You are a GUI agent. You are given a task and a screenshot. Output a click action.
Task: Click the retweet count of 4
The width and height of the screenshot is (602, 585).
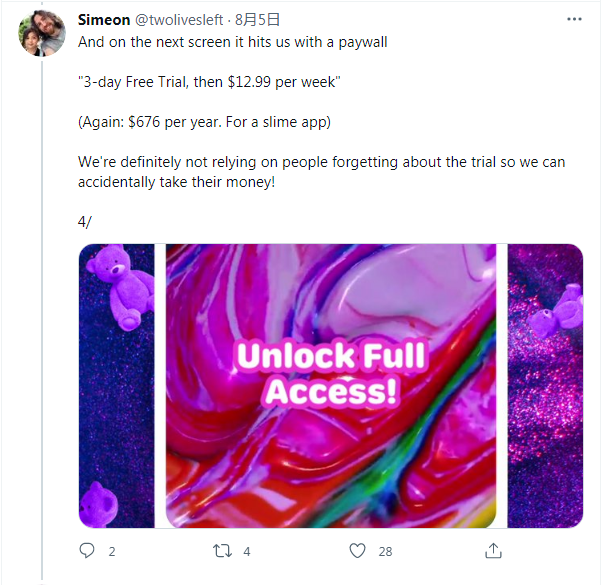247,551
